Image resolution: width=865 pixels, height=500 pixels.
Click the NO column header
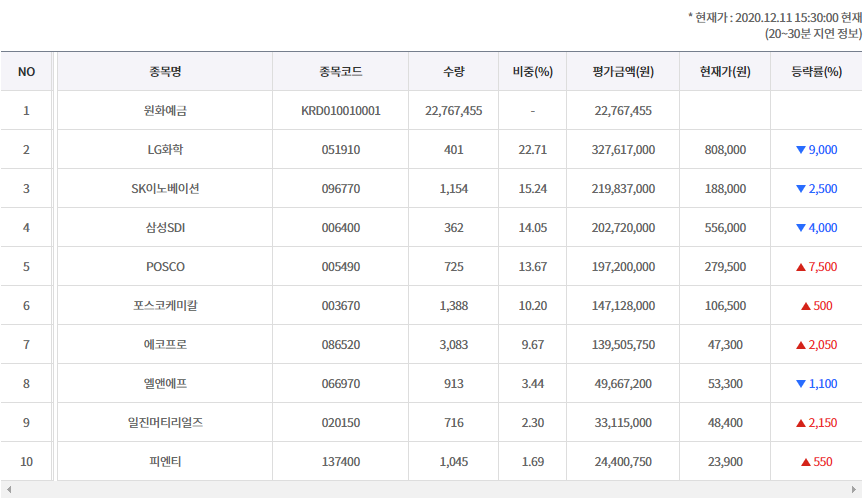pos(26,72)
